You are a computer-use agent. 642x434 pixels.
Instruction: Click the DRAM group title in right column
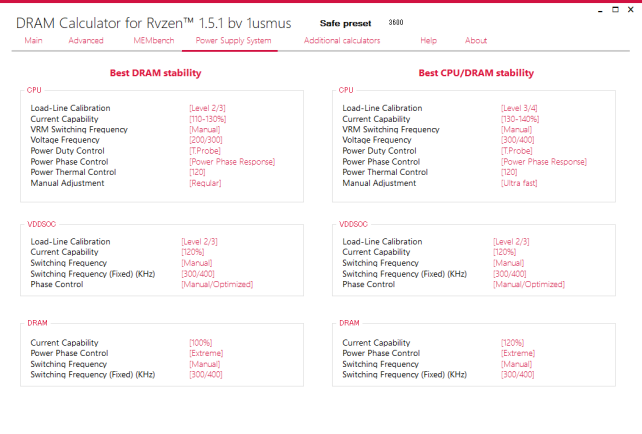point(349,323)
